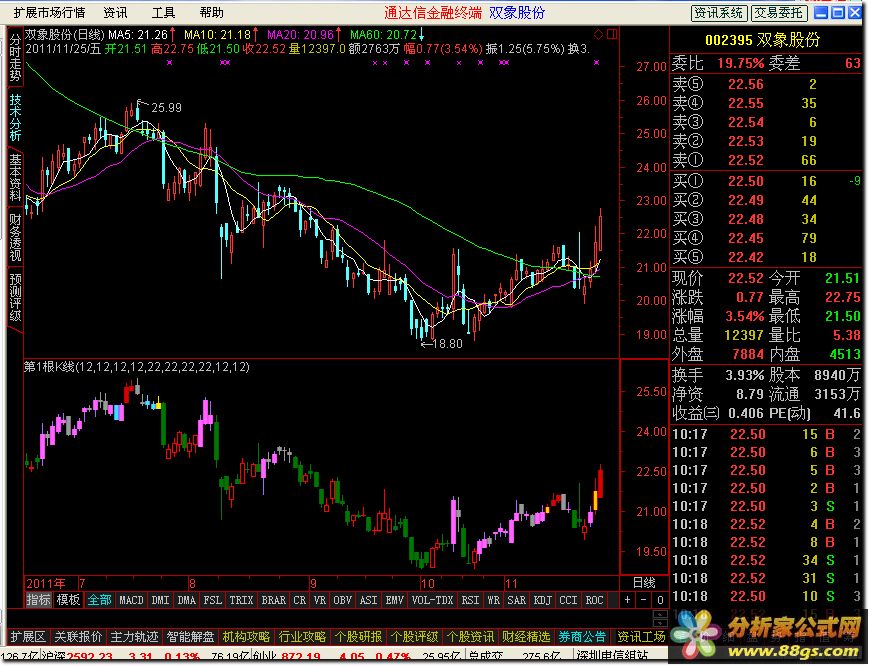Apply the ROC indicator

[594, 600]
